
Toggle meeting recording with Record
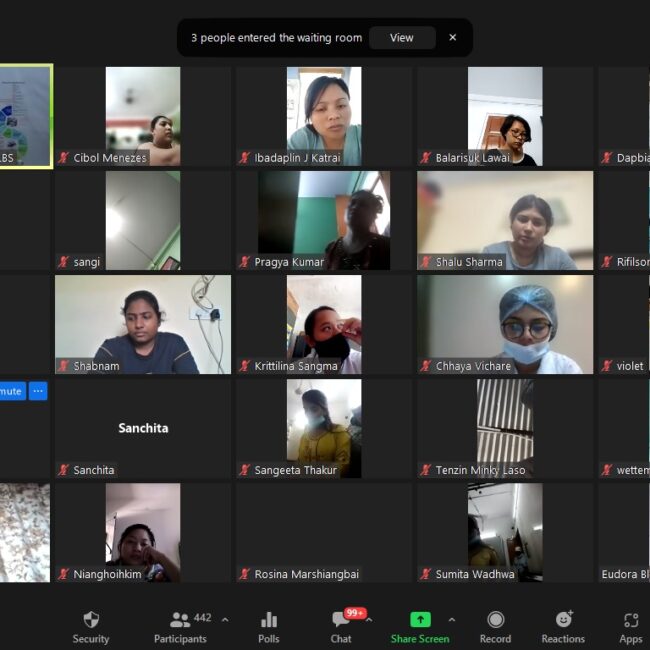click(495, 627)
